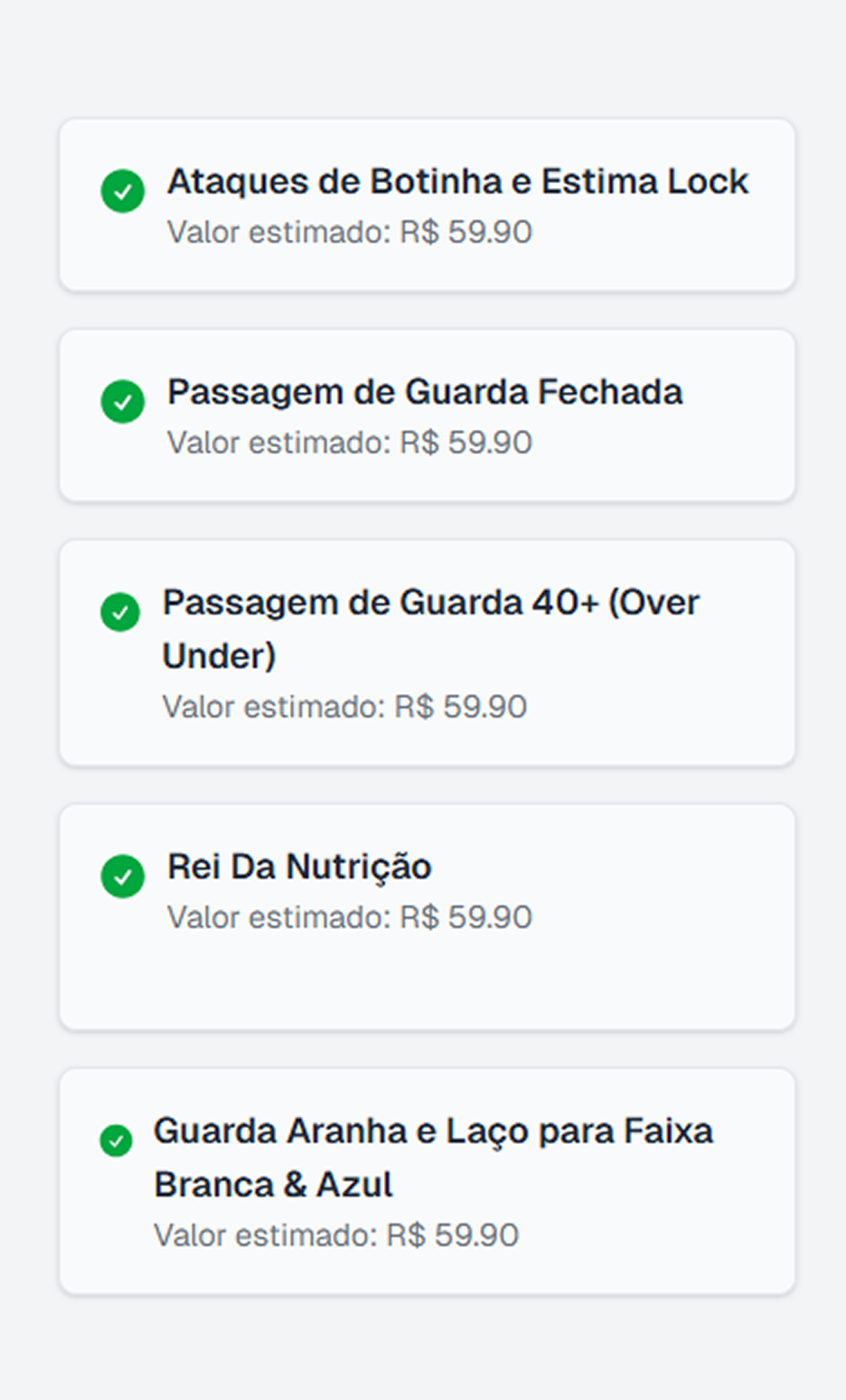Click the estimated value below Branca & Azul
The height and width of the screenshot is (1400, 846).
coord(336,1236)
